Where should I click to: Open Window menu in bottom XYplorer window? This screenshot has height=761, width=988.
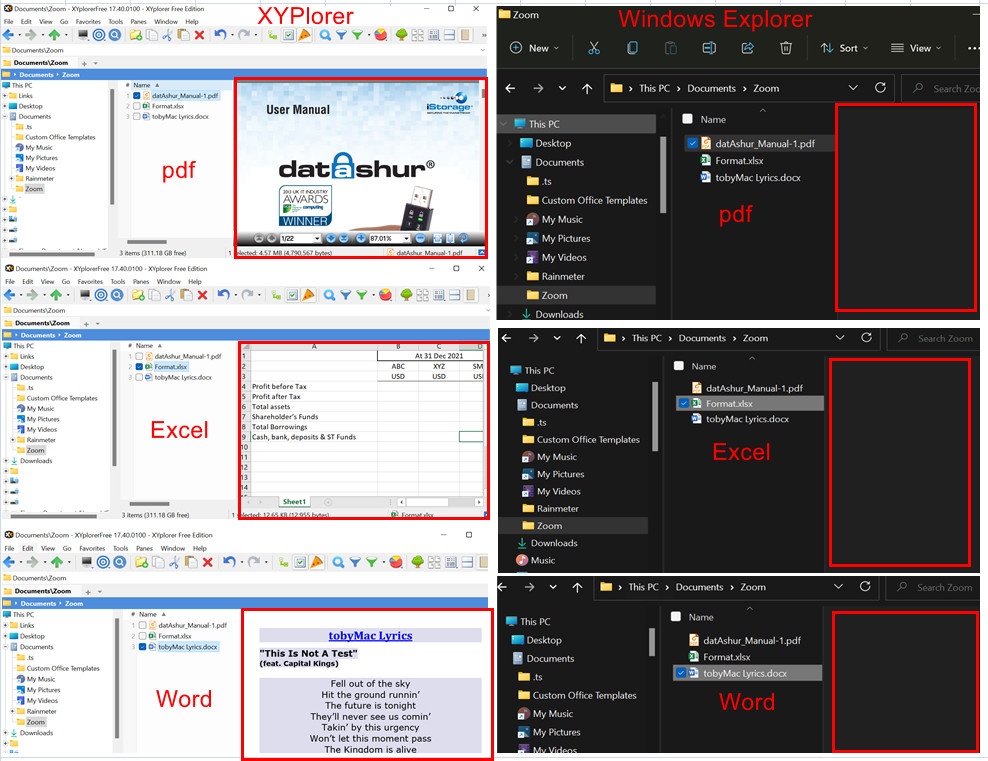tap(173, 548)
